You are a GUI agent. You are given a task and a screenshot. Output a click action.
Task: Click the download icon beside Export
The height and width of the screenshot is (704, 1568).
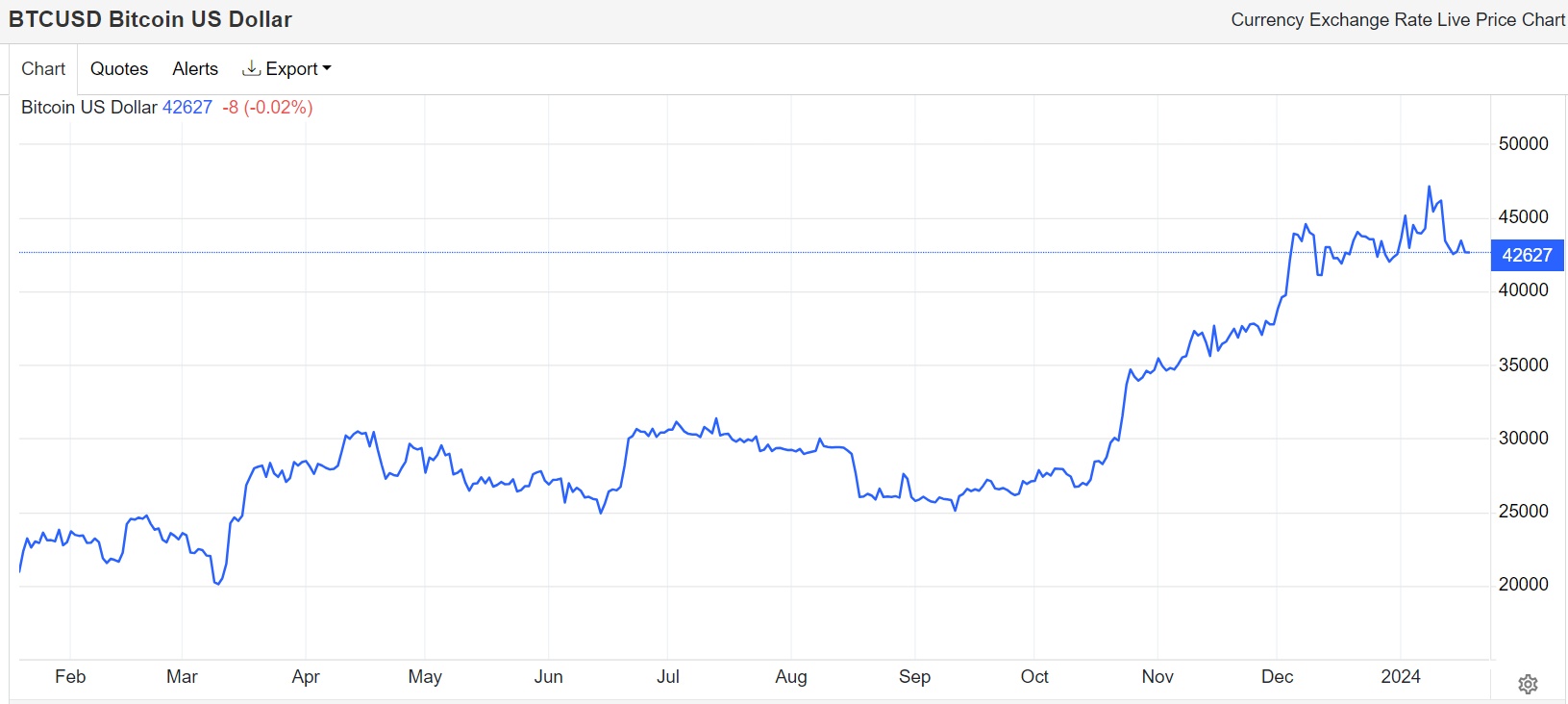pyautogui.click(x=251, y=68)
